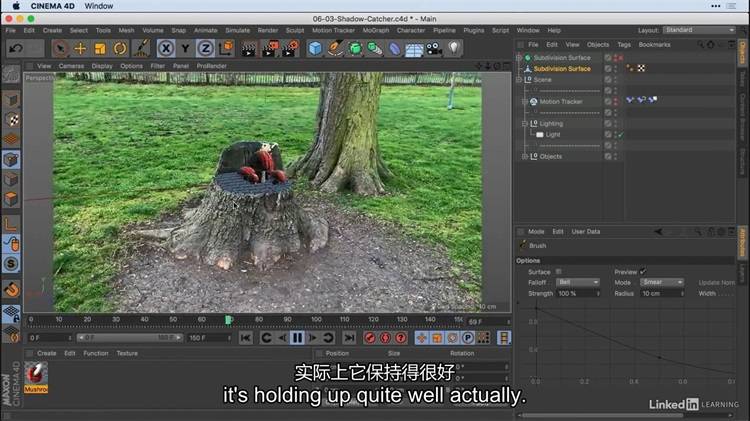Open viewport Cameras menu
Screen dimensions: 750x421
[71, 66]
